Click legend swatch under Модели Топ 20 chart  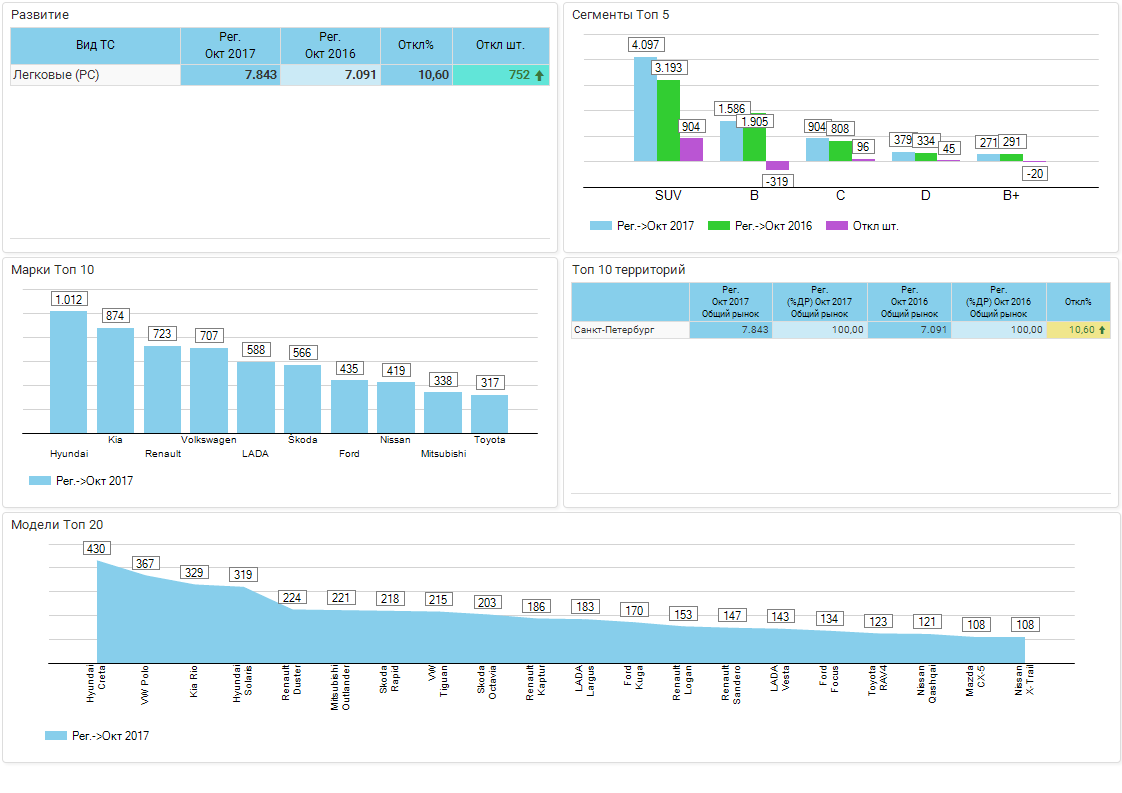point(55,736)
